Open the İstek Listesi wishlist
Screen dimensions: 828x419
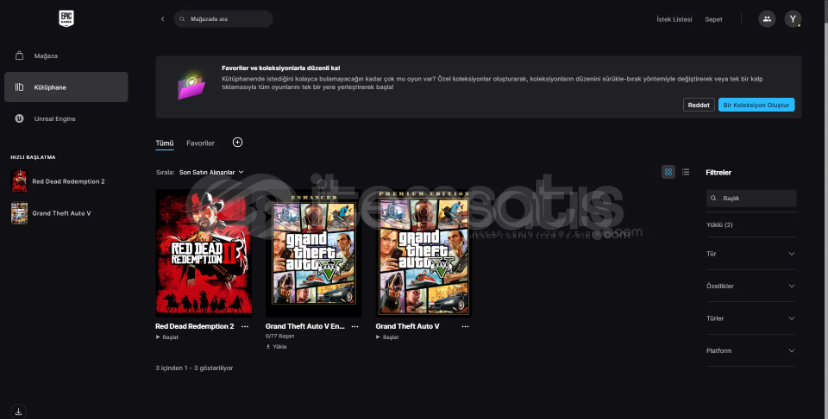(674, 20)
